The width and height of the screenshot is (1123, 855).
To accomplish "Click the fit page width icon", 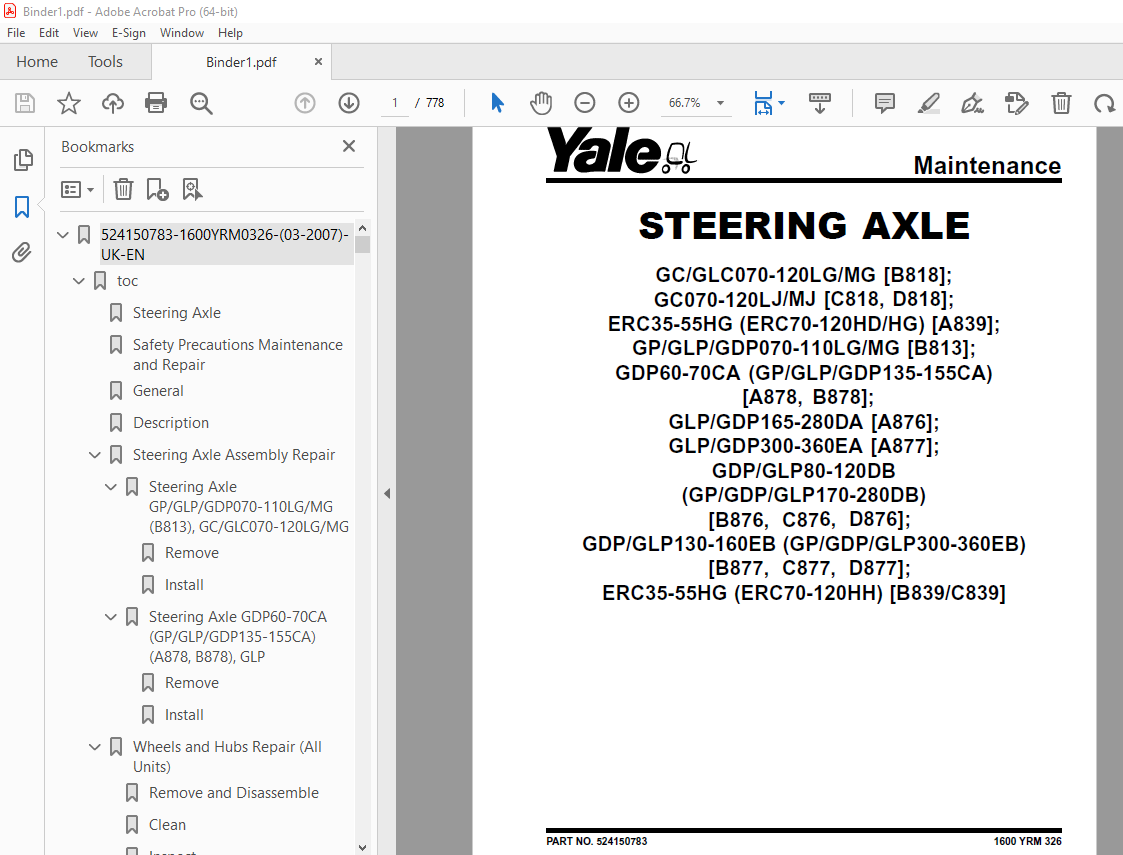I will pos(763,103).
